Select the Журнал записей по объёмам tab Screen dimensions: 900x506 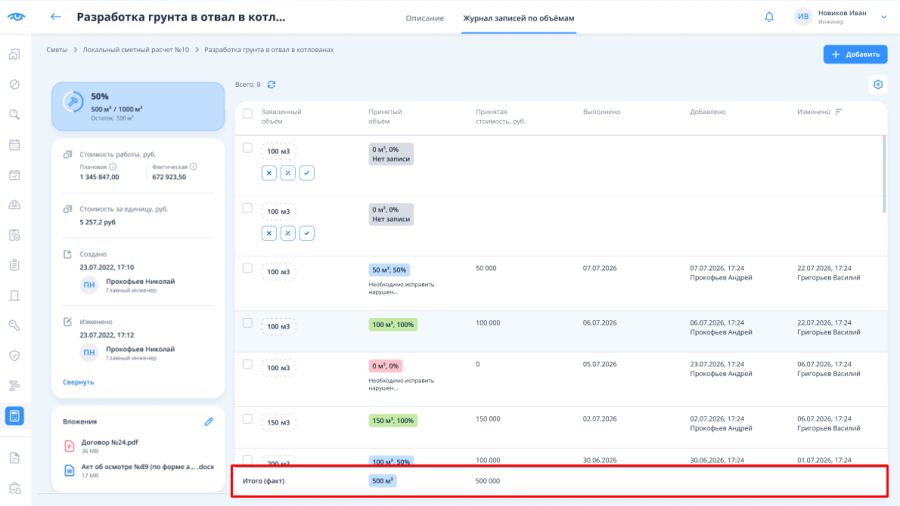coord(519,18)
